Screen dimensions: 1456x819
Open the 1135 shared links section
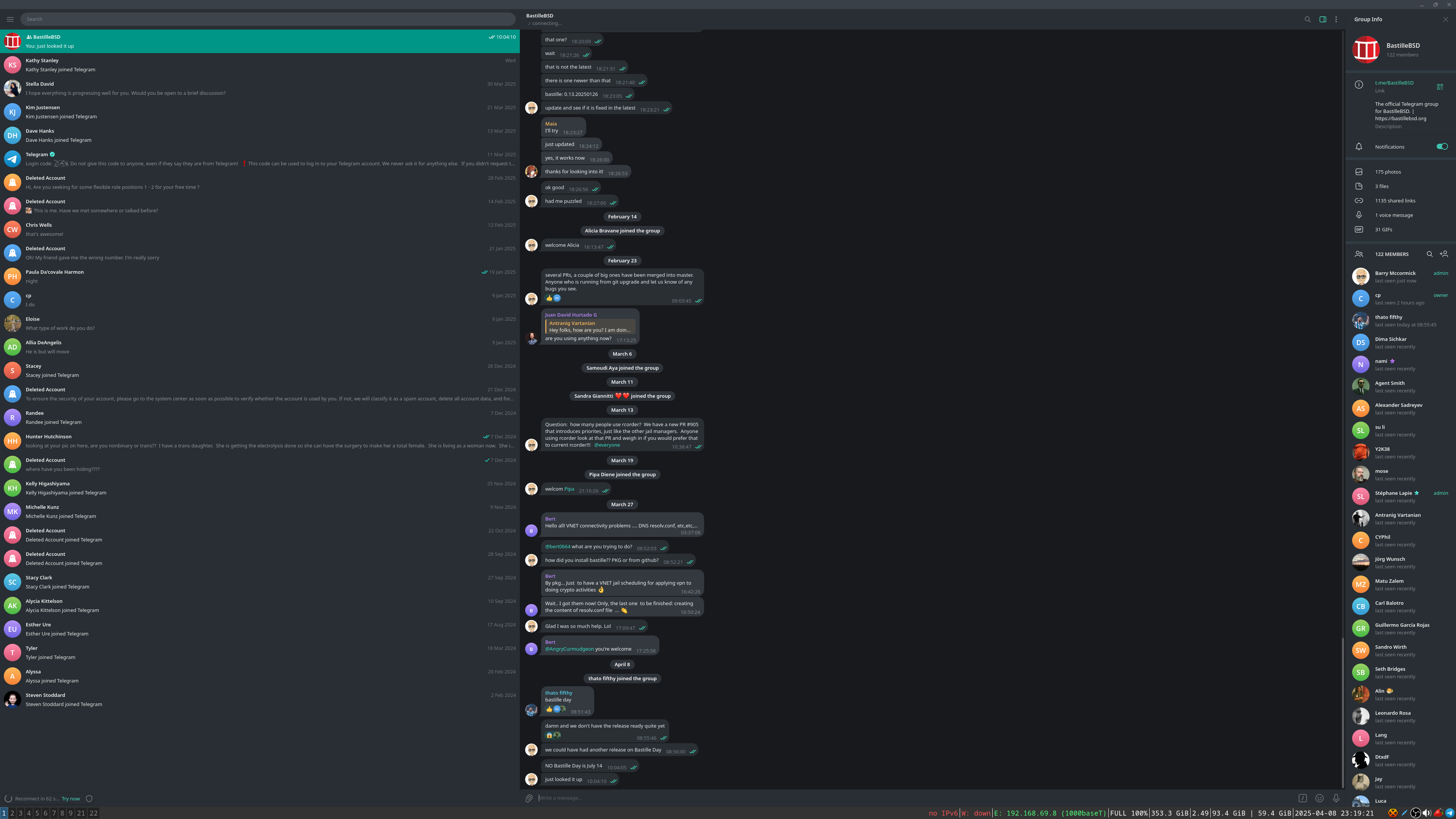tap(1401, 201)
